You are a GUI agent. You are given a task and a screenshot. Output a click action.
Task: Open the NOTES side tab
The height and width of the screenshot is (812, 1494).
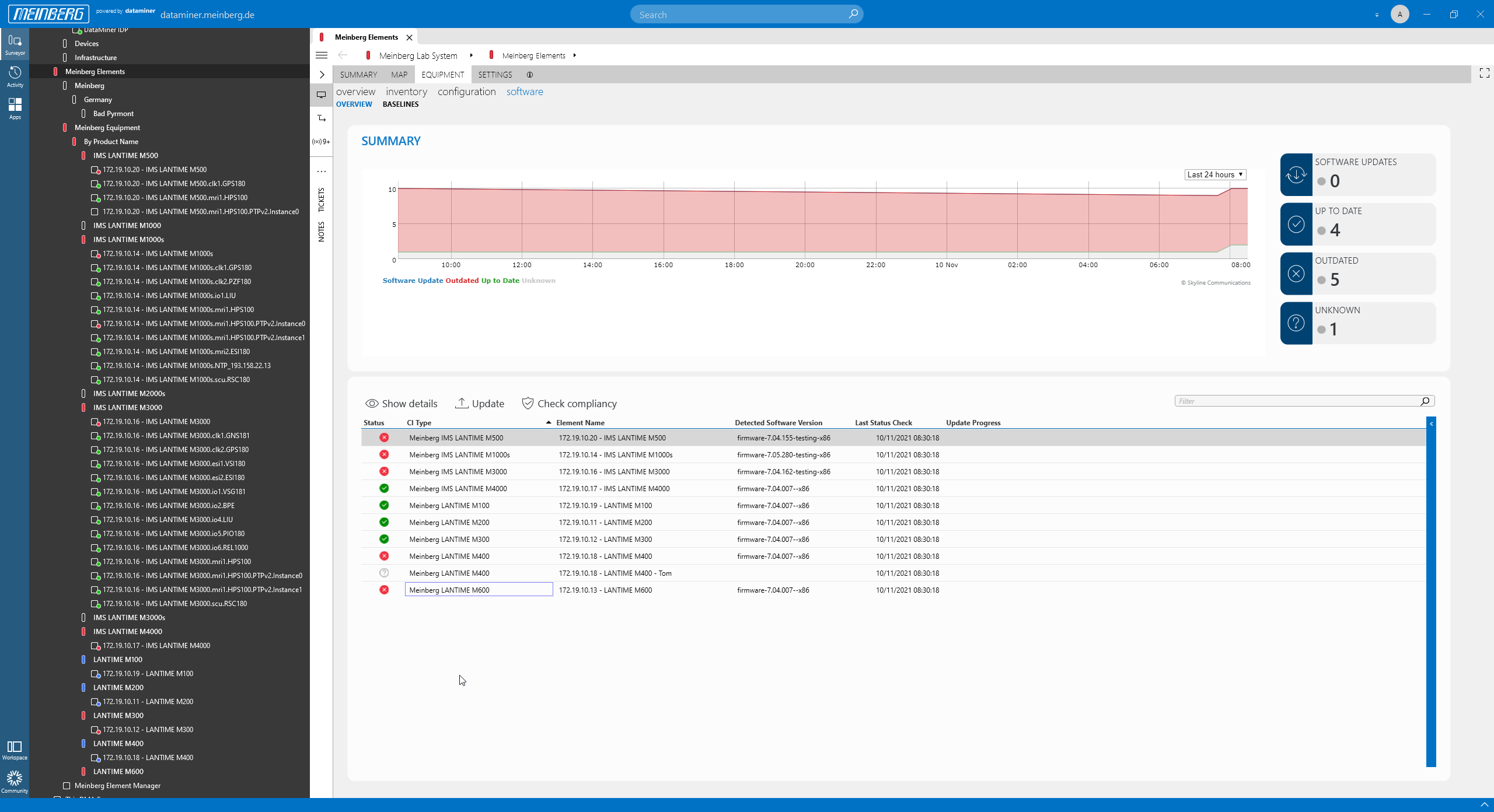321,232
